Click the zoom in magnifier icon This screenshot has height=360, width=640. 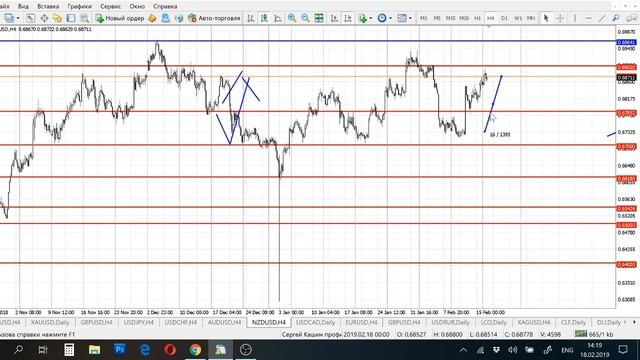point(292,18)
